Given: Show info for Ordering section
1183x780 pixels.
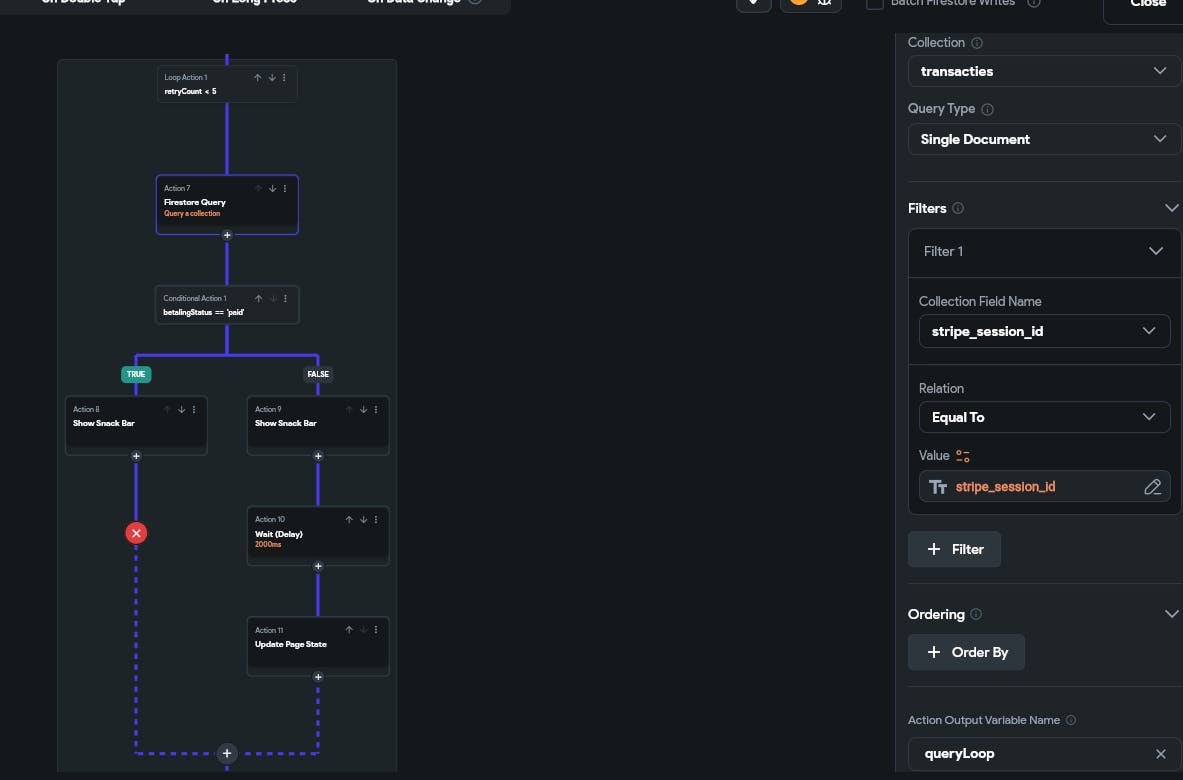Looking at the screenshot, I should pos(976,614).
